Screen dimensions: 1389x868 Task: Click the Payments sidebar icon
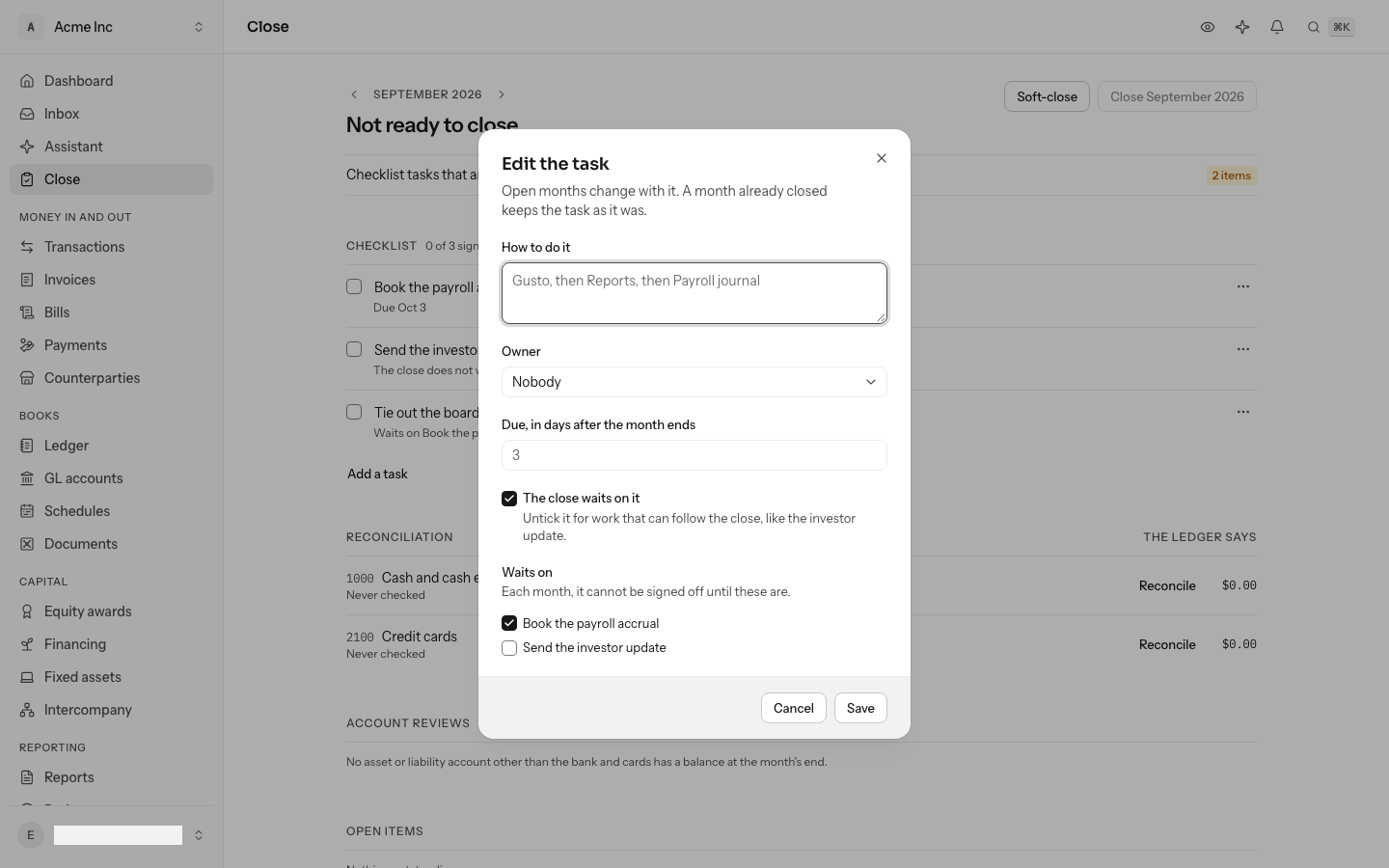(x=27, y=345)
